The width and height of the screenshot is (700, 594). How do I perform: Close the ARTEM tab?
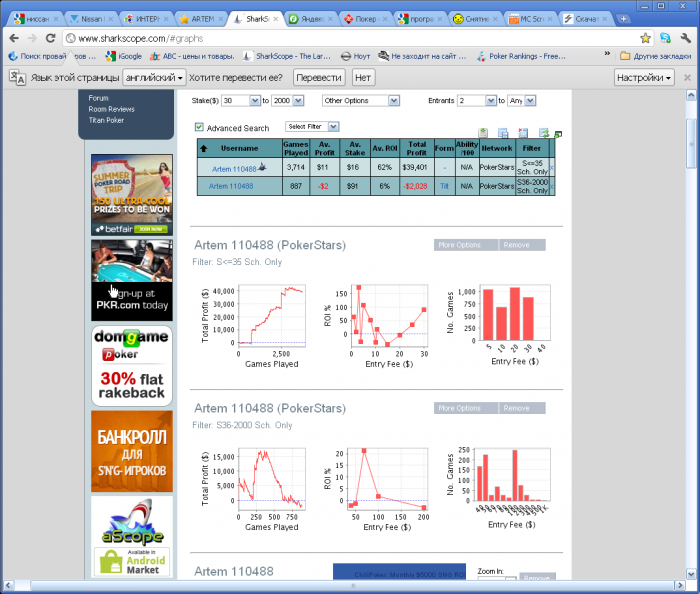coord(221,19)
